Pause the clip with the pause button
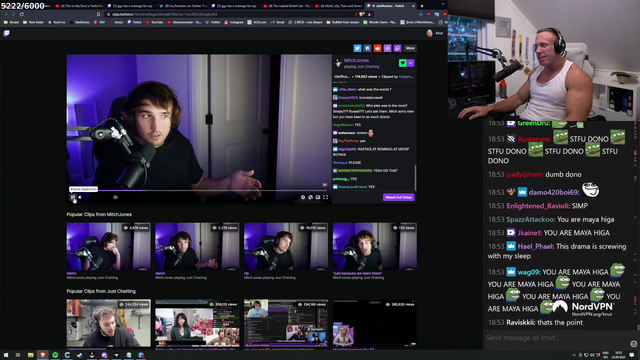Viewport: 640px width, 360px height. pos(73,197)
